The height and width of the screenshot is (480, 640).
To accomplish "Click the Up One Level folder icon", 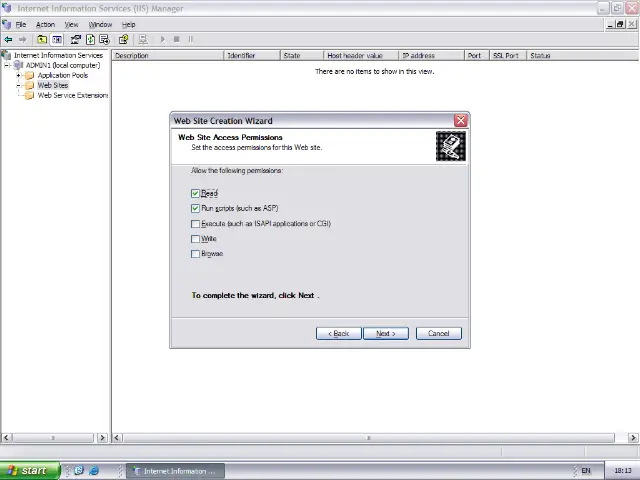I will click(42, 40).
